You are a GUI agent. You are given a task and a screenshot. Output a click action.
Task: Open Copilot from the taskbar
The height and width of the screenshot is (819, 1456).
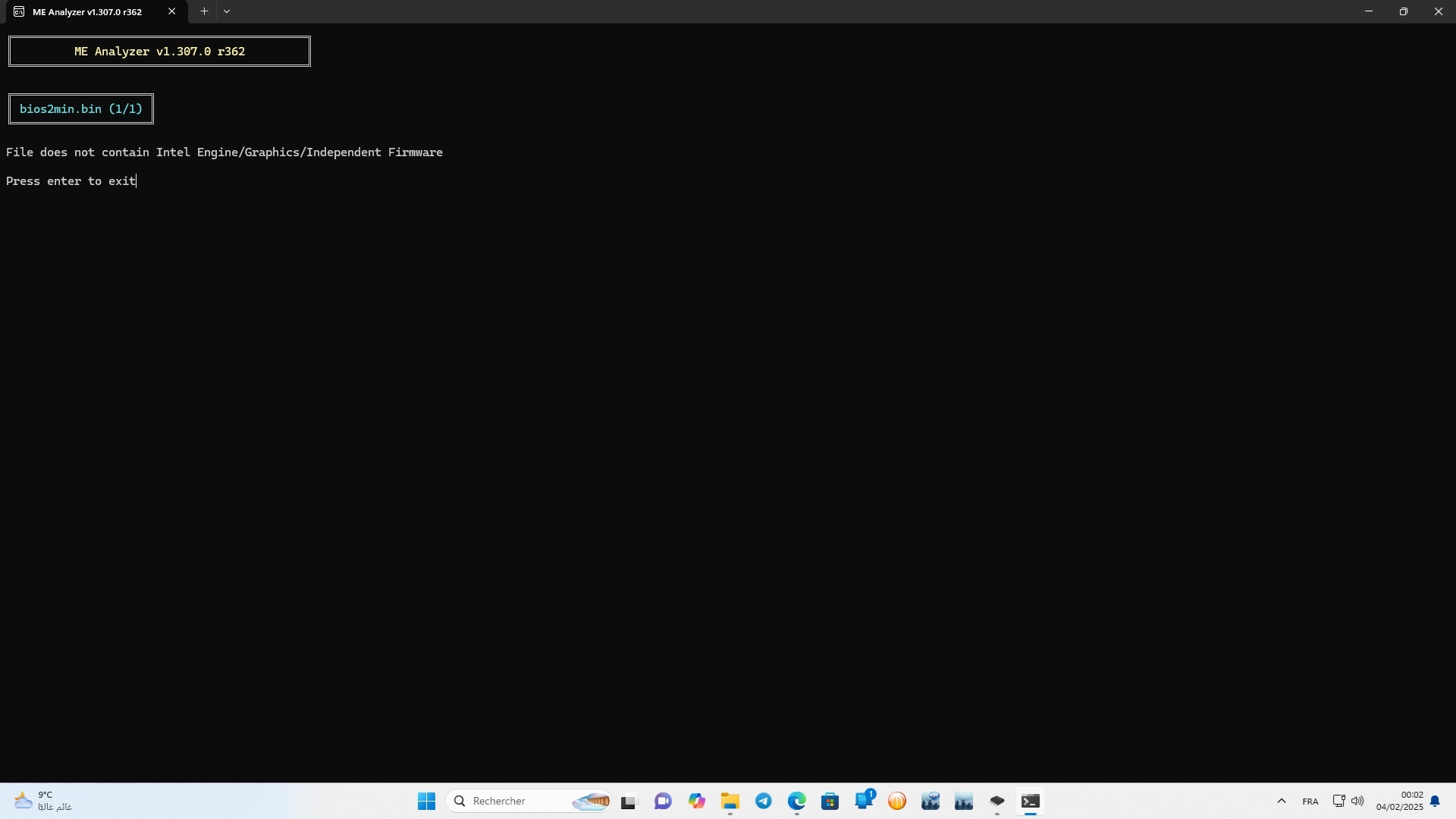pyautogui.click(x=696, y=802)
